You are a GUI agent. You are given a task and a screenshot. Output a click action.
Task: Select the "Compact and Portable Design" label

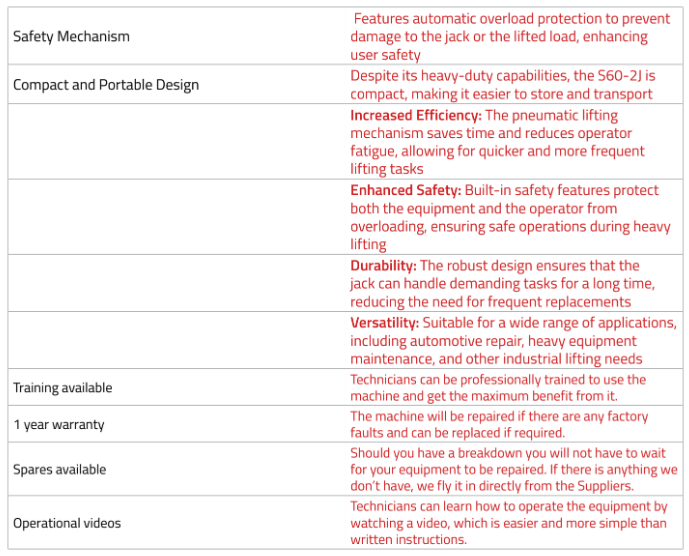click(106, 85)
